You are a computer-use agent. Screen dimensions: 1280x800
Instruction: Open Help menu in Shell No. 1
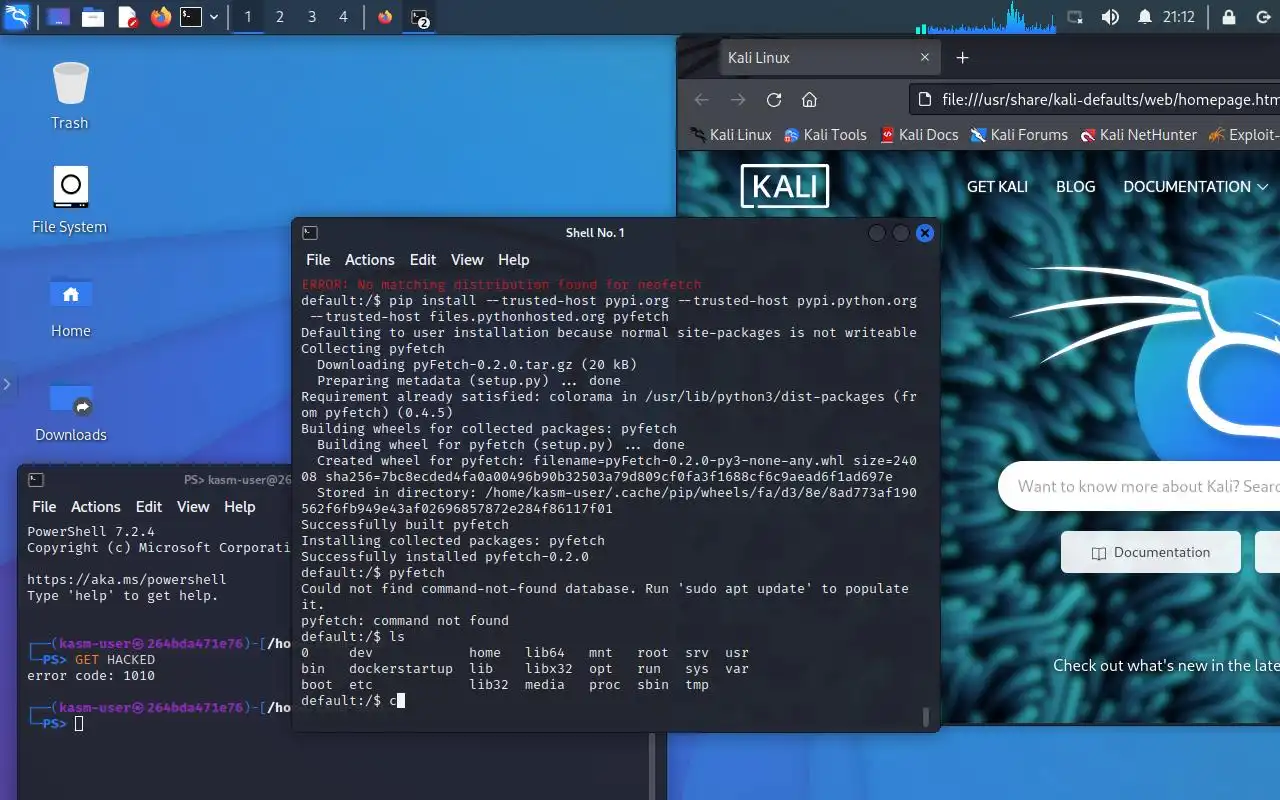514,259
